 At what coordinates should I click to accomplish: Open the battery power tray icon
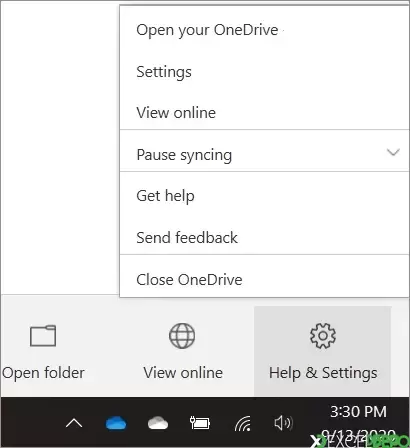click(200, 423)
